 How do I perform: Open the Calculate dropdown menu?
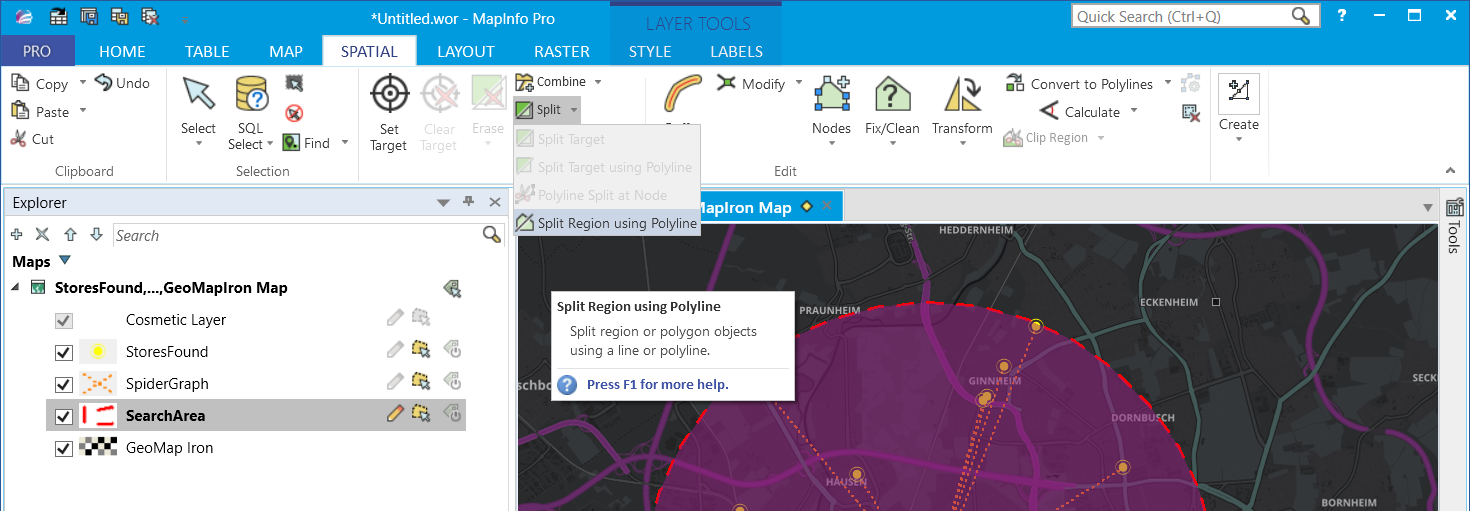coord(1134,112)
